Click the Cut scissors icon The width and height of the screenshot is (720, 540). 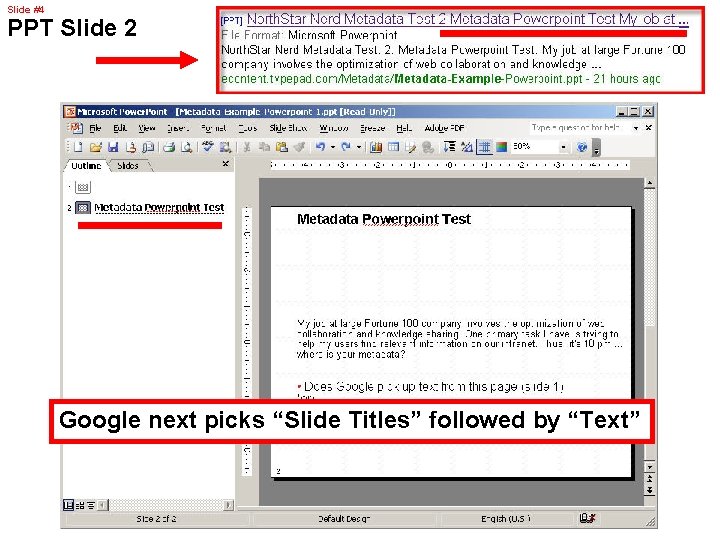247,147
